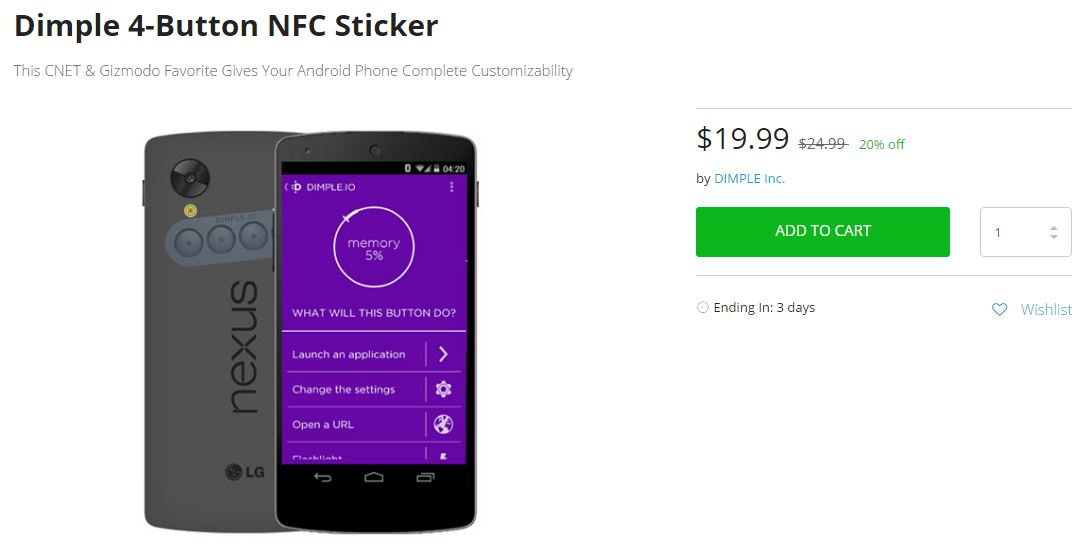This screenshot has height=557, width=1085.
Task: Tap the gear icon next to Change the settings
Action: [443, 389]
